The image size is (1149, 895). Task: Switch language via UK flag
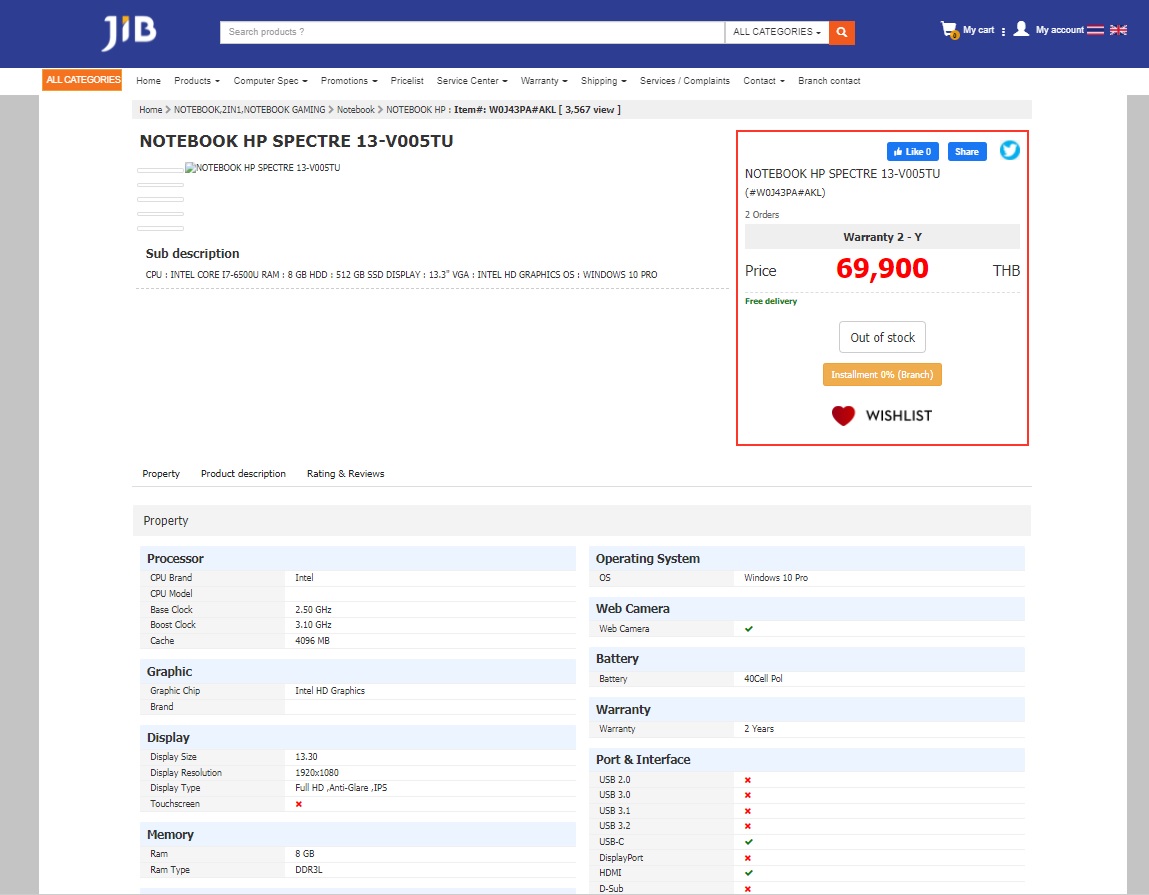(x=1118, y=30)
